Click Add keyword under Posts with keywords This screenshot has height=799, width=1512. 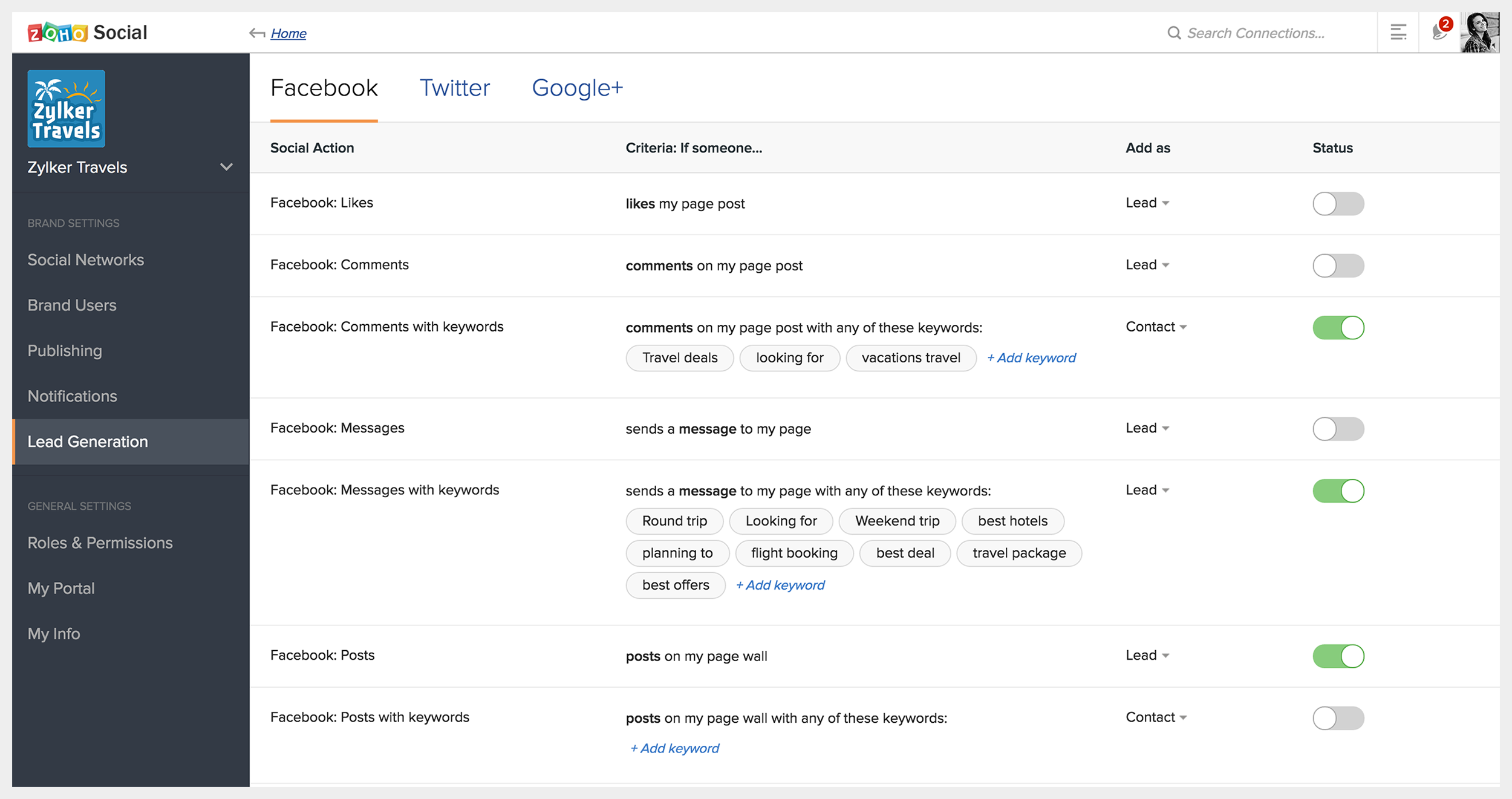[x=675, y=748]
